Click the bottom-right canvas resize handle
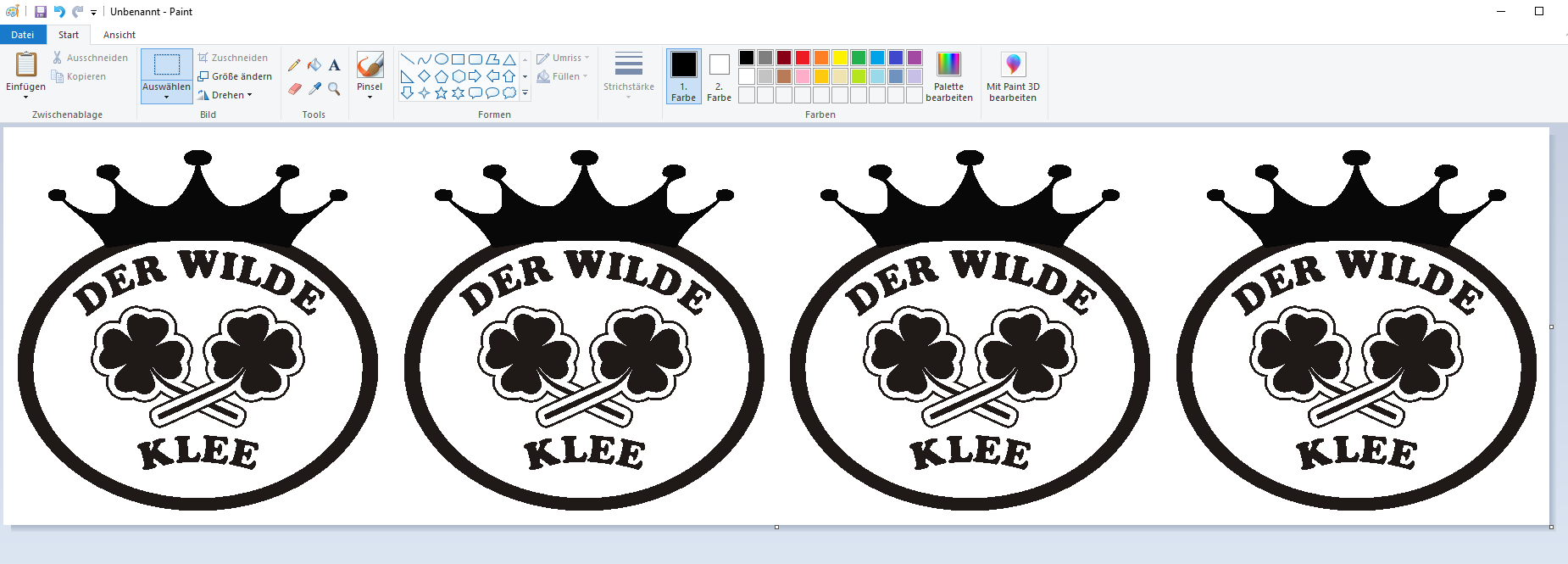The image size is (1568, 564). coord(1552,527)
